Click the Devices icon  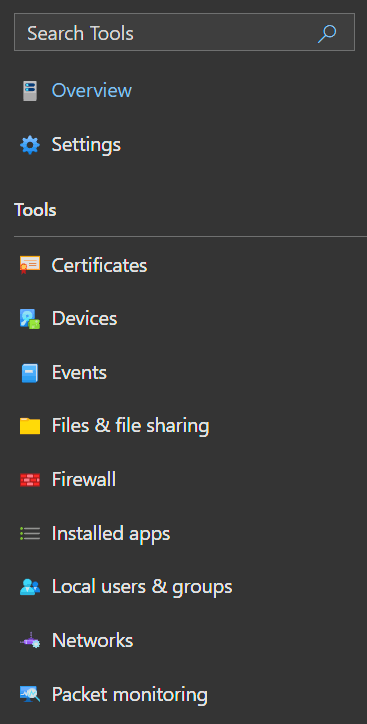(x=30, y=319)
